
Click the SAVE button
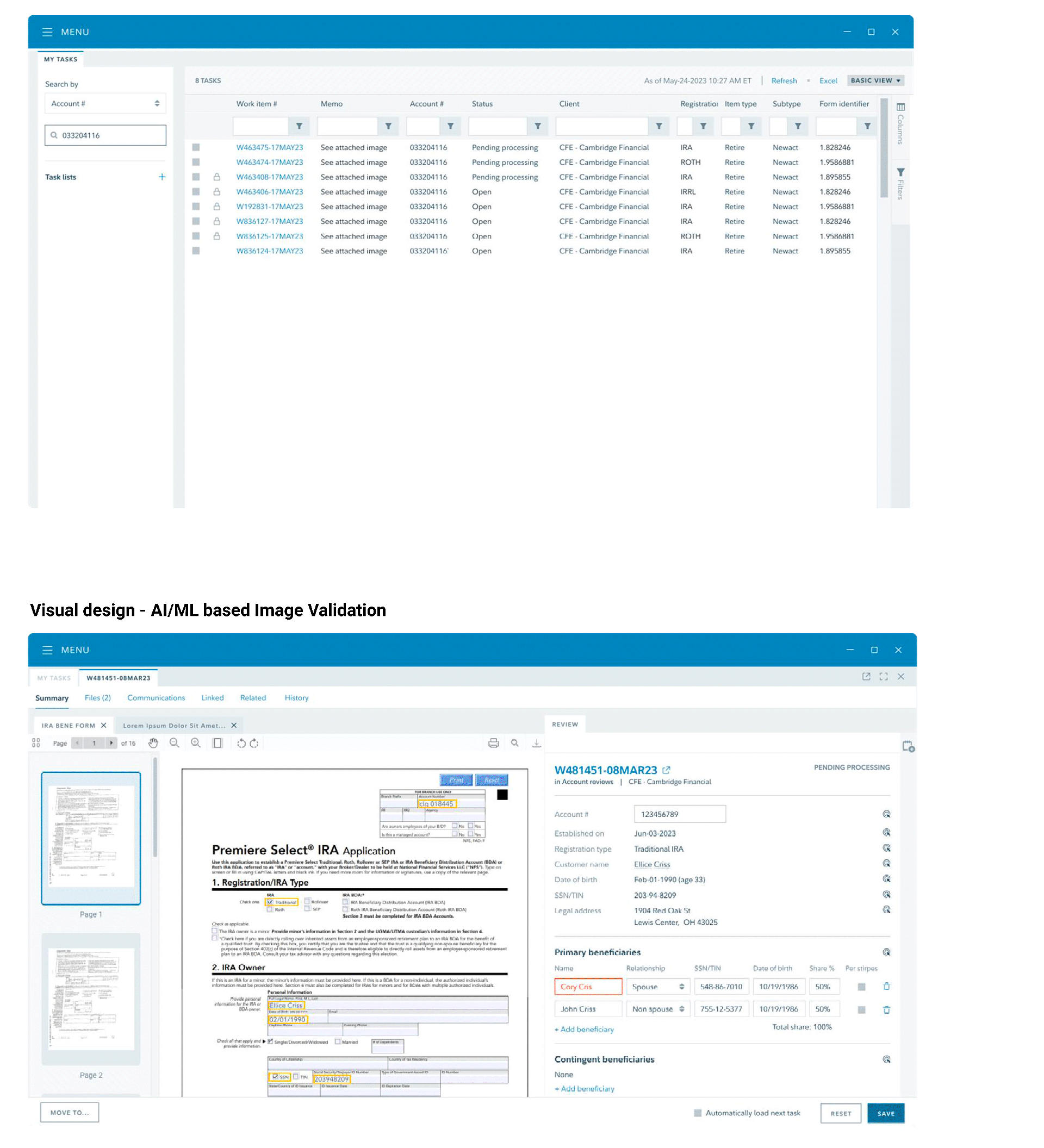coord(885,1113)
